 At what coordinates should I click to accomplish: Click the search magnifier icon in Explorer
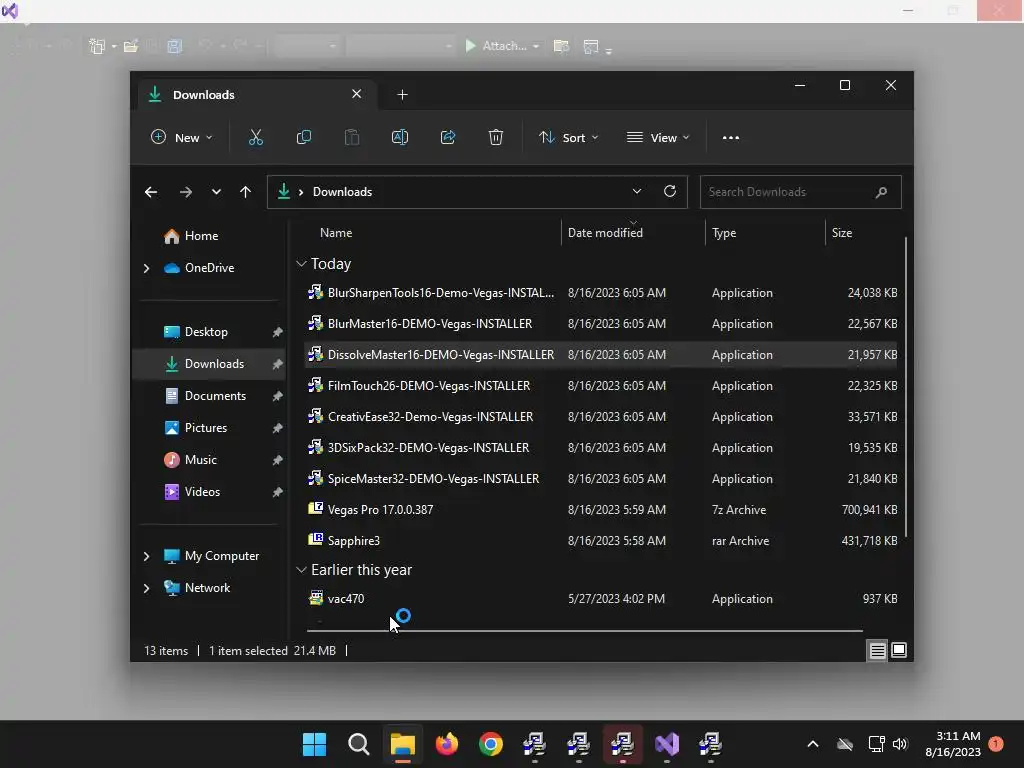[881, 192]
